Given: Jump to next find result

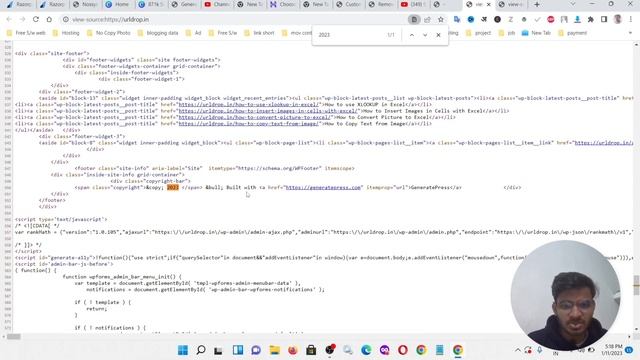Looking at the screenshot, I should click(425, 35).
